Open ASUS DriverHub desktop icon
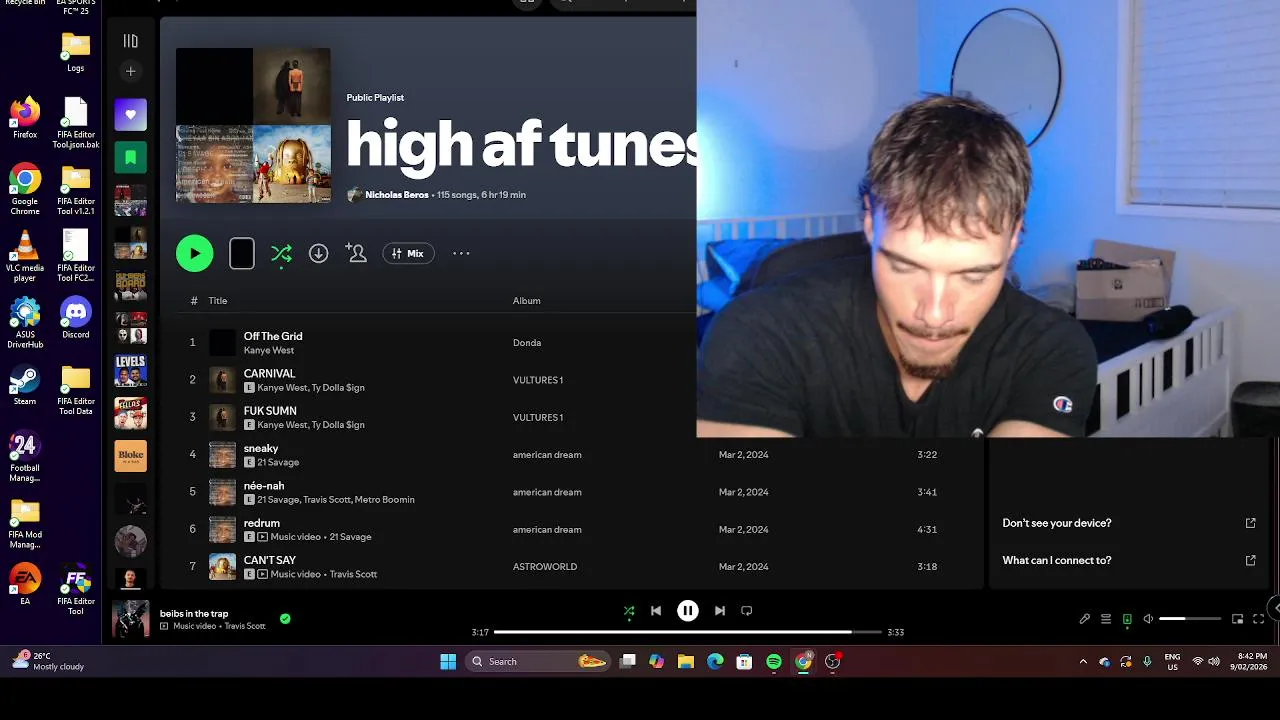This screenshot has height=720, width=1280. point(25,324)
